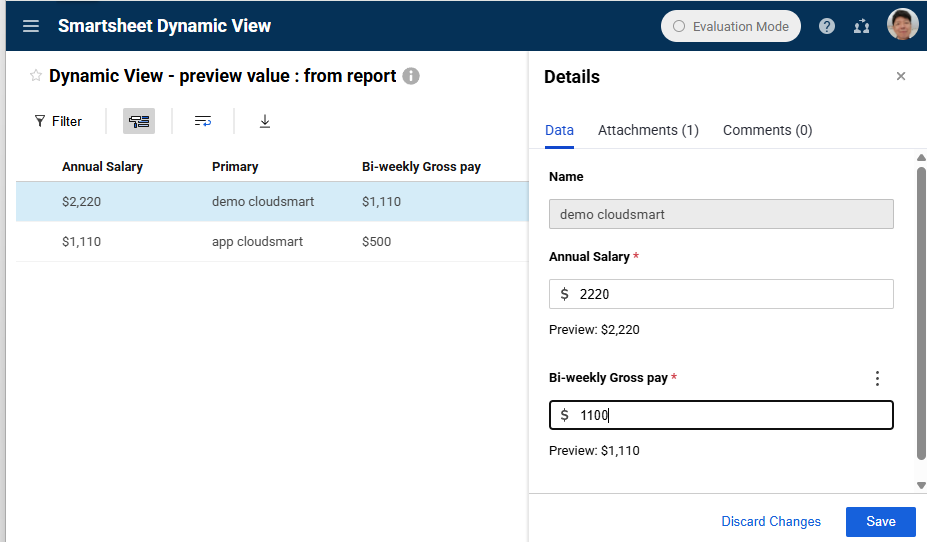Switch to the Data tab

point(559,130)
